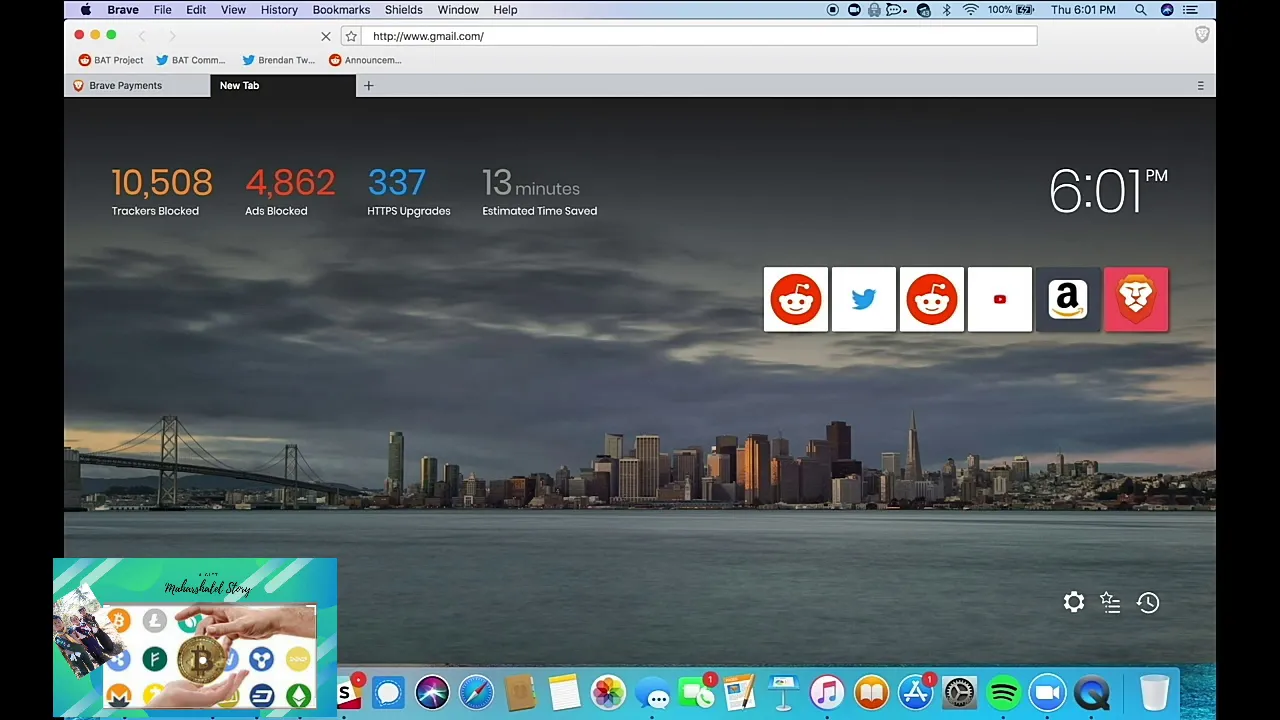Stop loading the page with the X button

(x=325, y=36)
